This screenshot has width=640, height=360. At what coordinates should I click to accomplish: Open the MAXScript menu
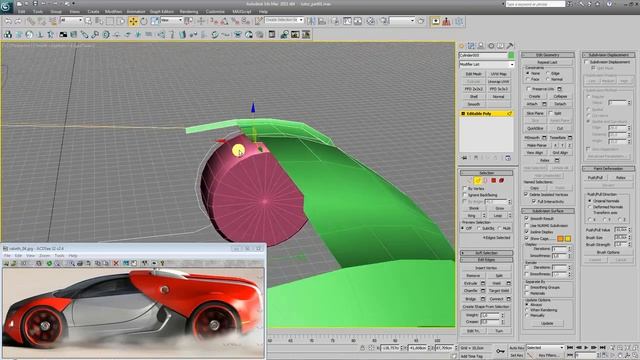pyautogui.click(x=242, y=12)
